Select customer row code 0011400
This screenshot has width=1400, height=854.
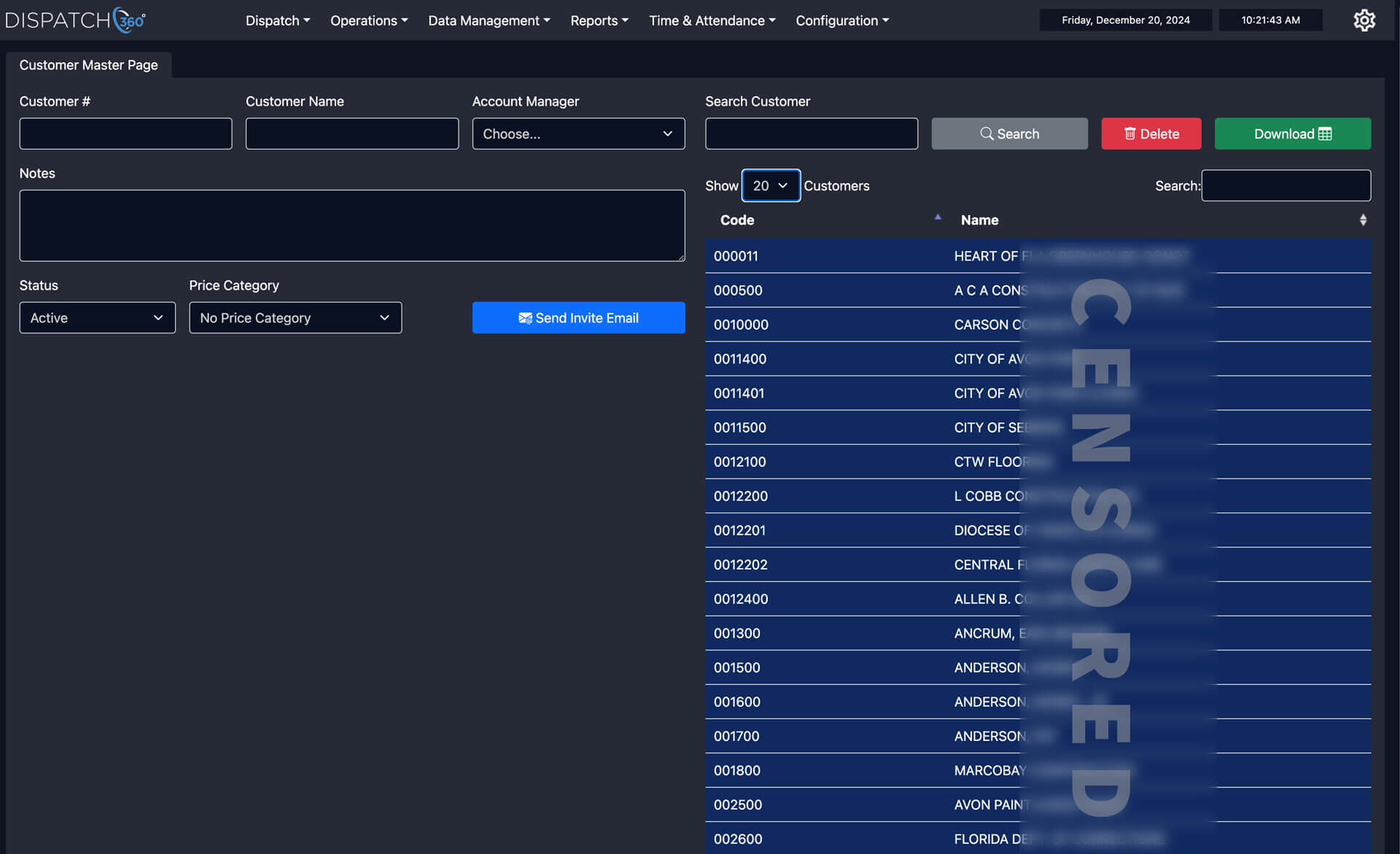(1038, 359)
